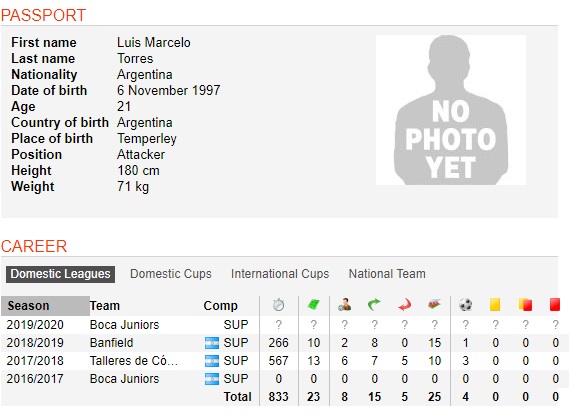Open the National Team tab

point(387,274)
